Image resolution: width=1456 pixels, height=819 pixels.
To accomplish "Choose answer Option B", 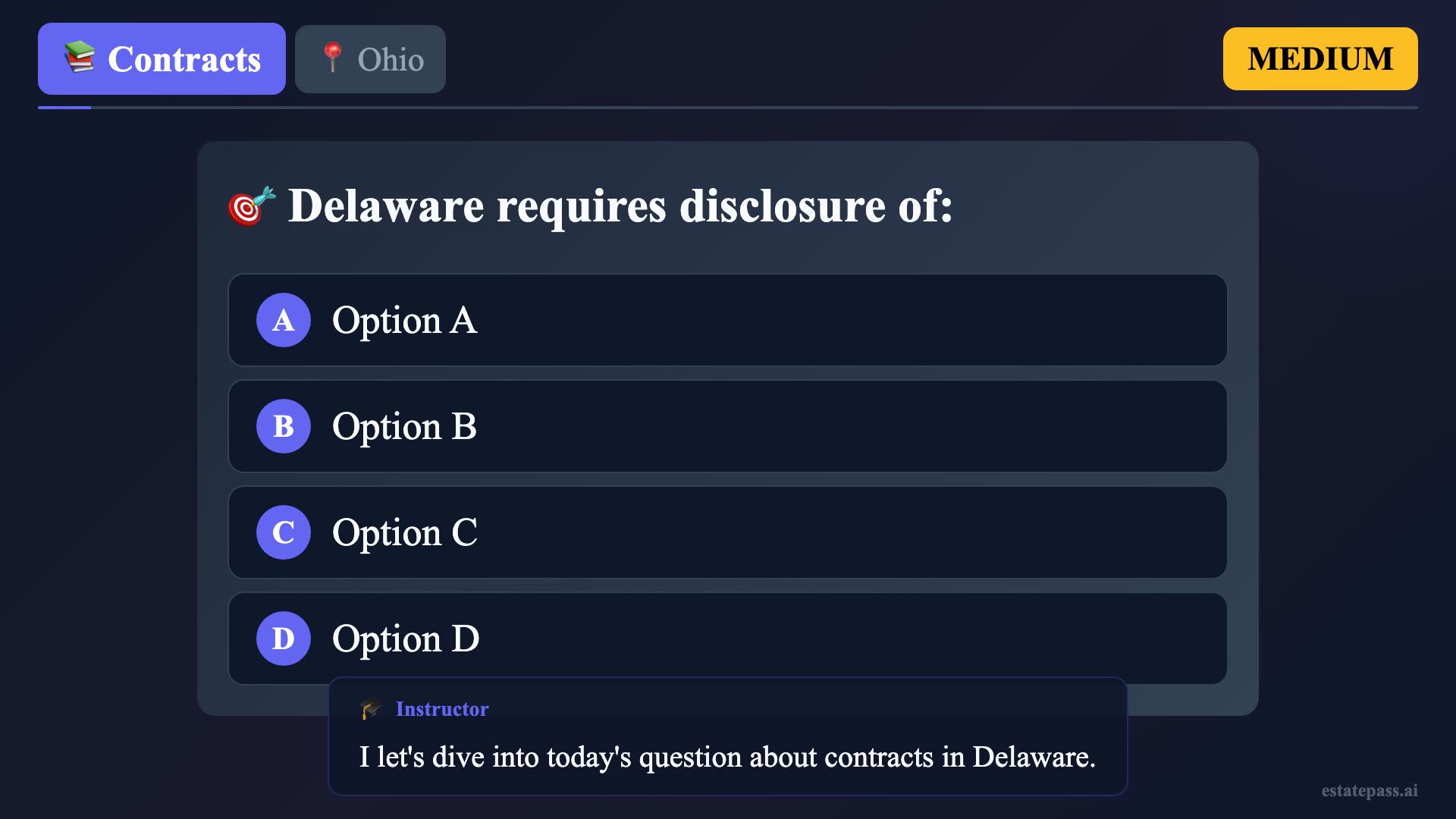I will pos(726,426).
